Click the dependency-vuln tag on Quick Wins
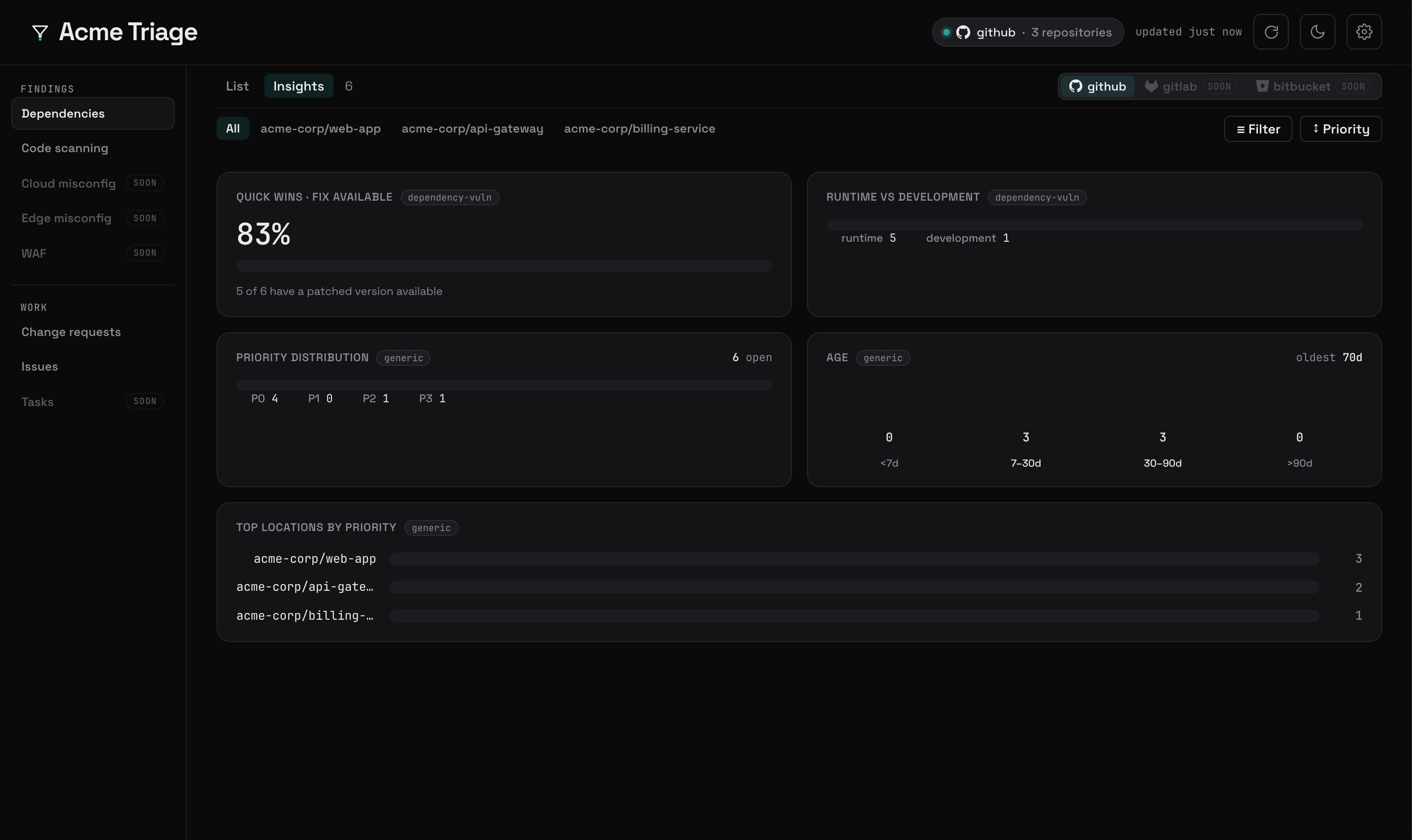The height and width of the screenshot is (840, 1412). coord(450,197)
